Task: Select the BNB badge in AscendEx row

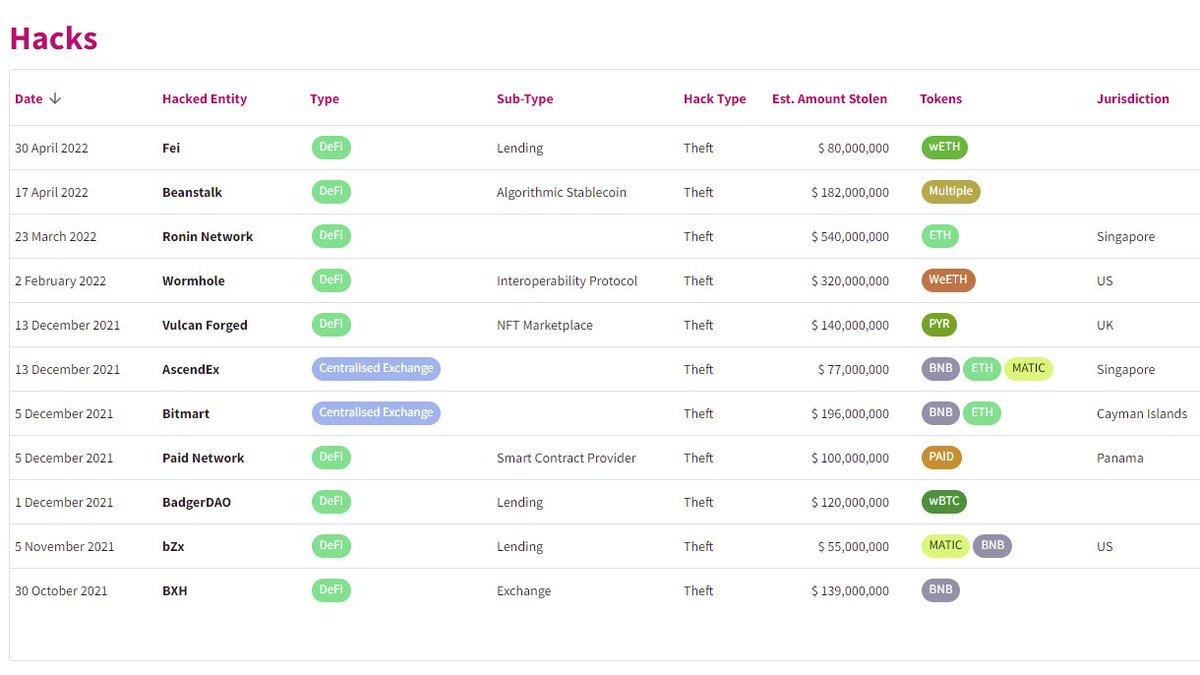Action: pyautogui.click(x=940, y=368)
